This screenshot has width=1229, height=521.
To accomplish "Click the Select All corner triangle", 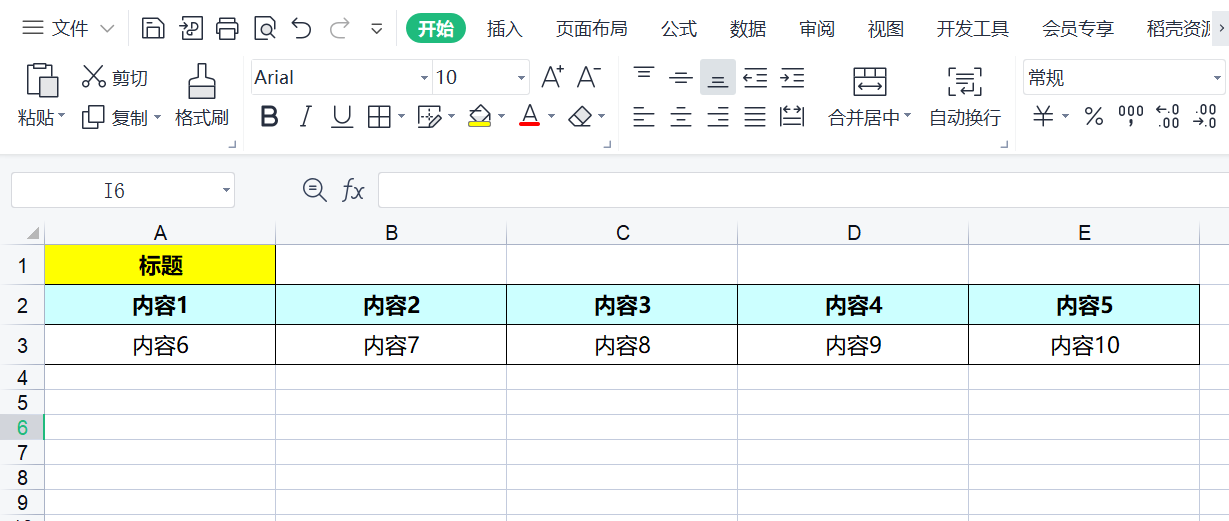I will (x=33, y=233).
